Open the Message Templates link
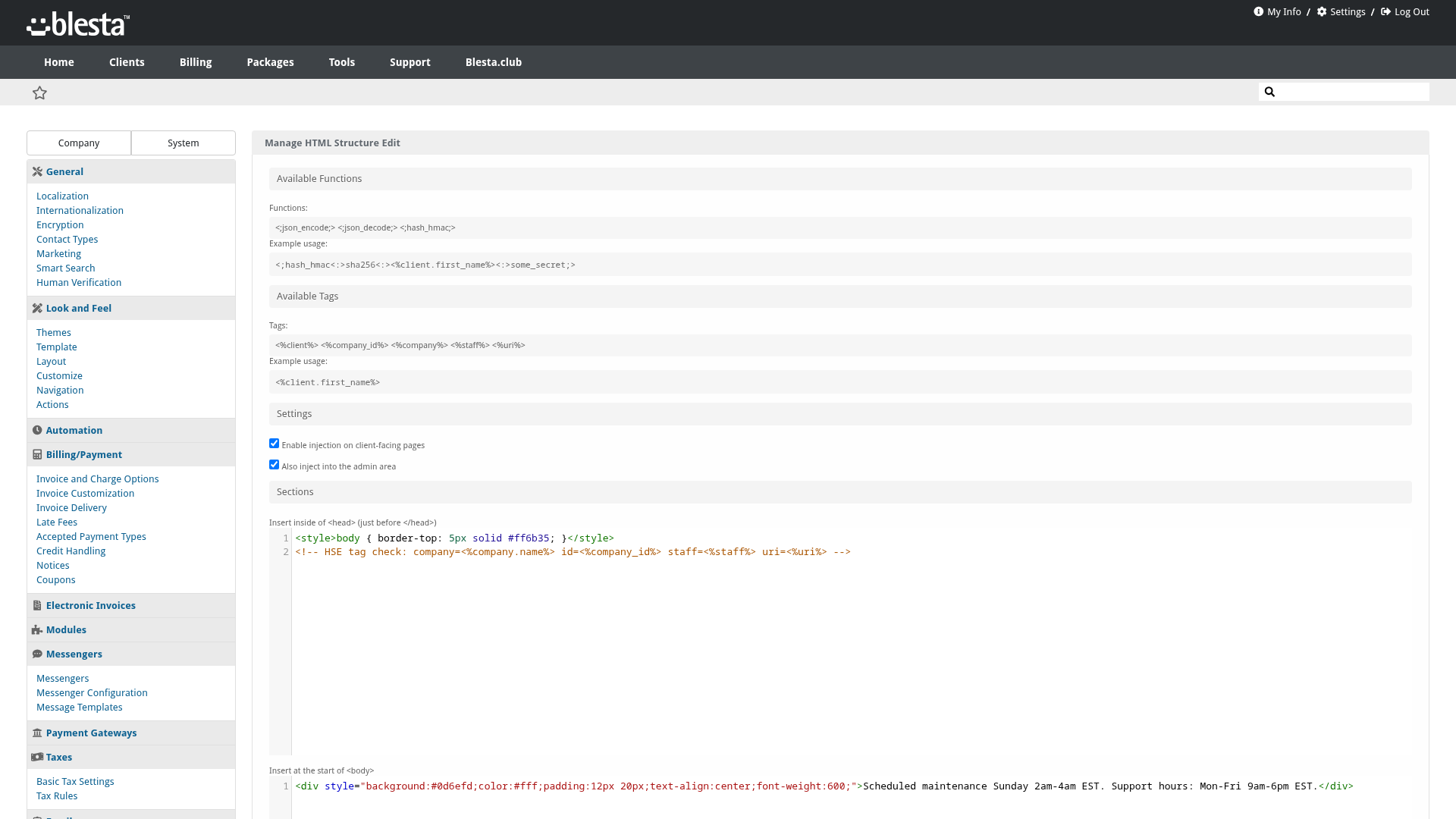Viewport: 1456px width, 819px height. pyautogui.click(x=80, y=707)
